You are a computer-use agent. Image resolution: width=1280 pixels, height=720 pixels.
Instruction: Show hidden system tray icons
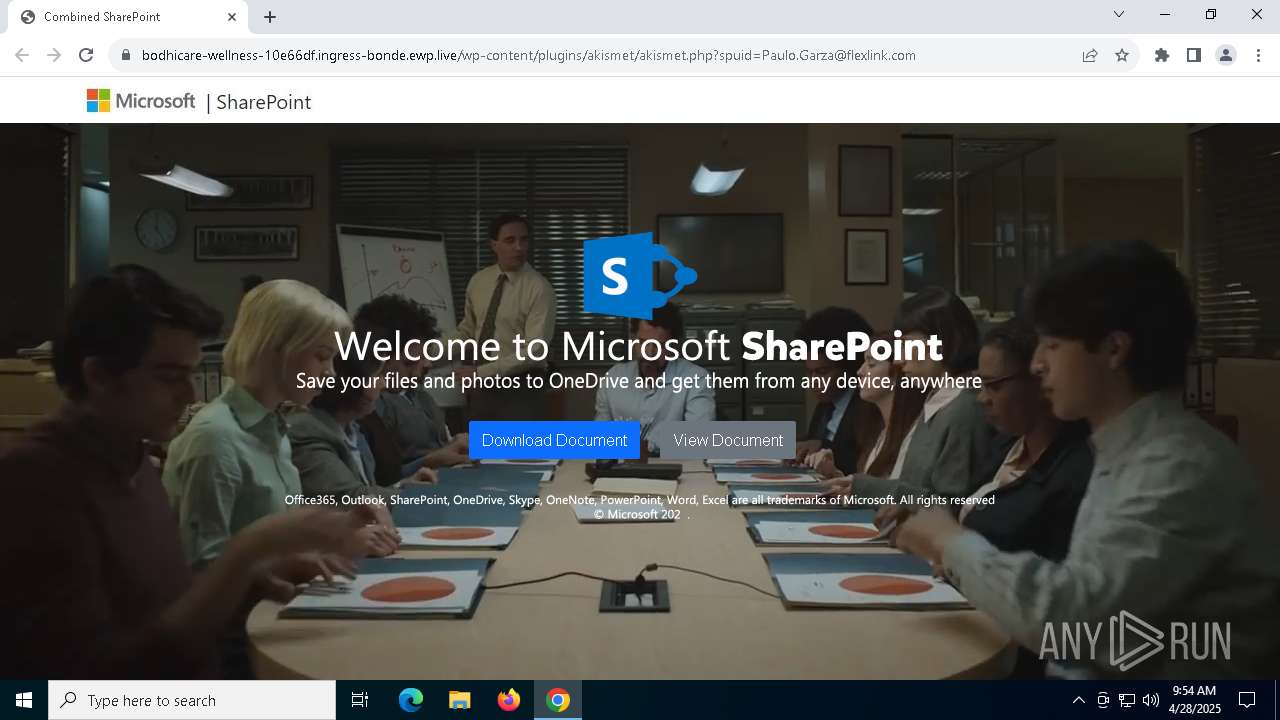pos(1078,700)
